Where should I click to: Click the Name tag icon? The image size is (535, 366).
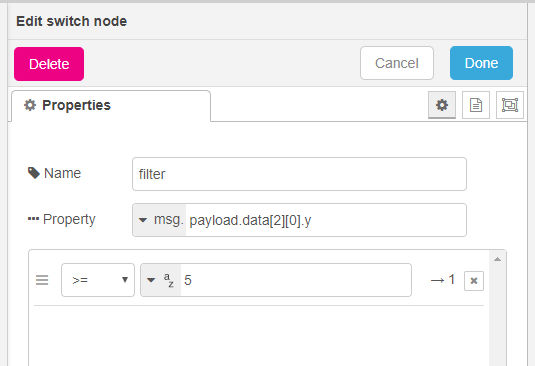click(34, 173)
